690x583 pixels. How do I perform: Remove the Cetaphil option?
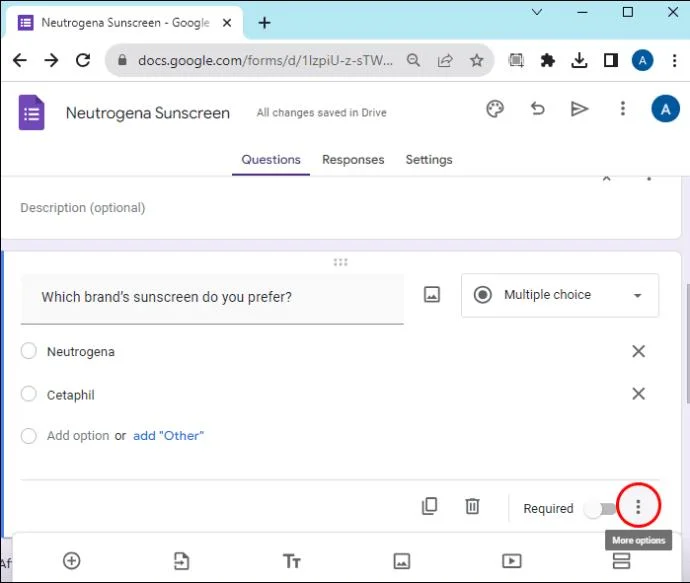[x=639, y=393]
